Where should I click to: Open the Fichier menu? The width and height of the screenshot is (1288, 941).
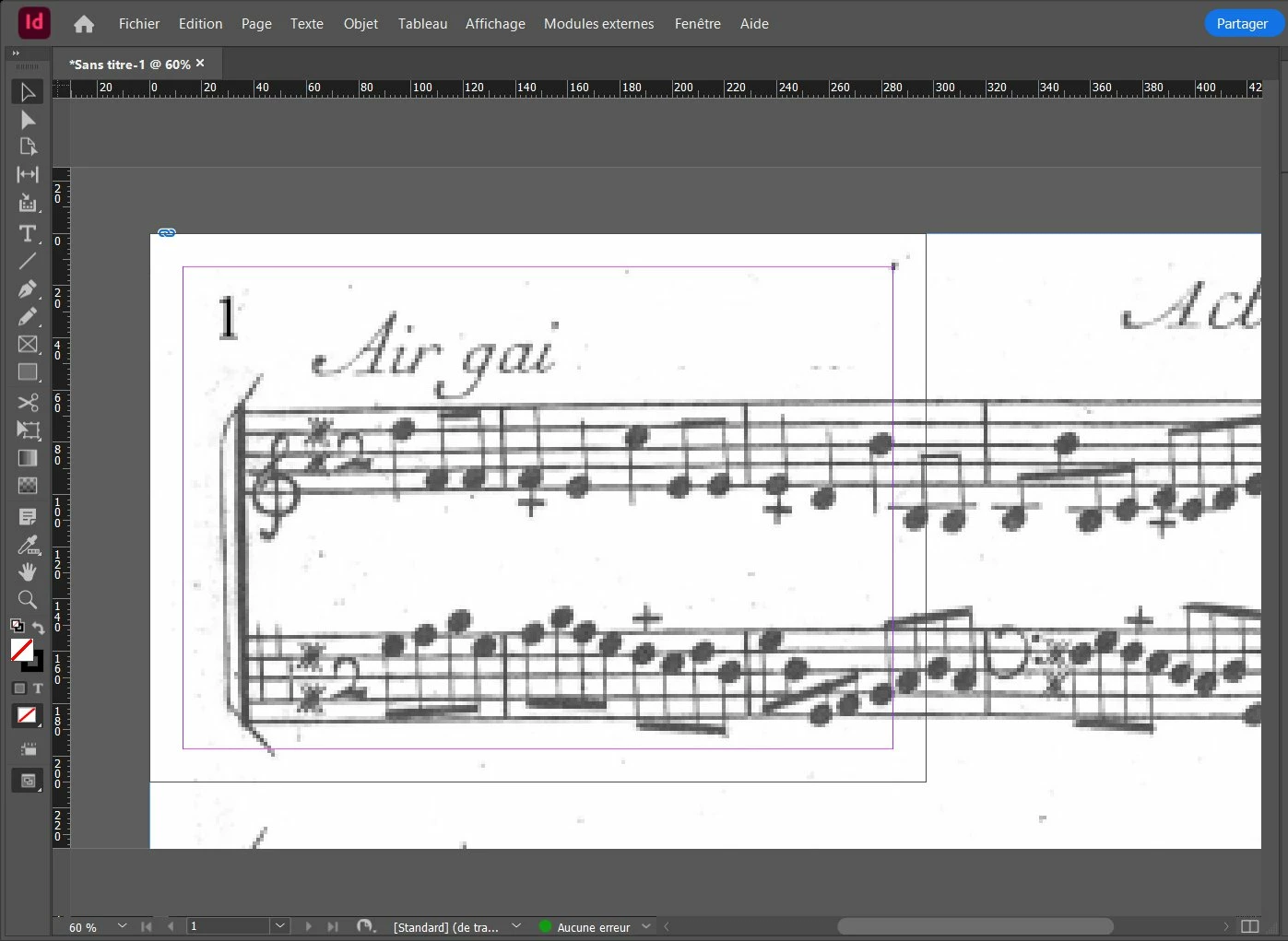click(x=139, y=24)
